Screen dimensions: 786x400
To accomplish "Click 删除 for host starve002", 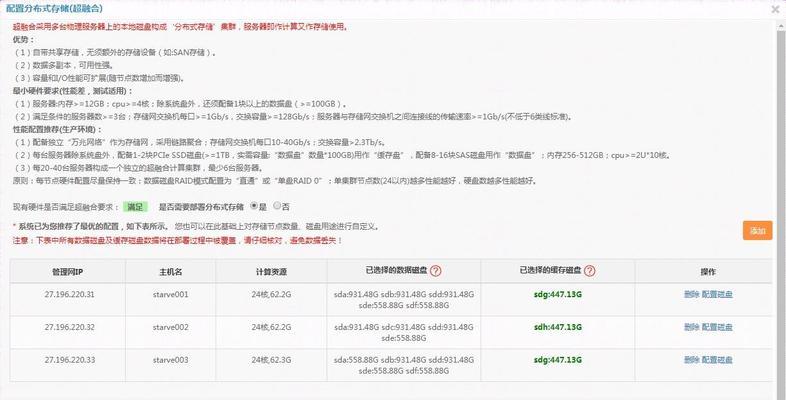I will (x=691, y=327).
